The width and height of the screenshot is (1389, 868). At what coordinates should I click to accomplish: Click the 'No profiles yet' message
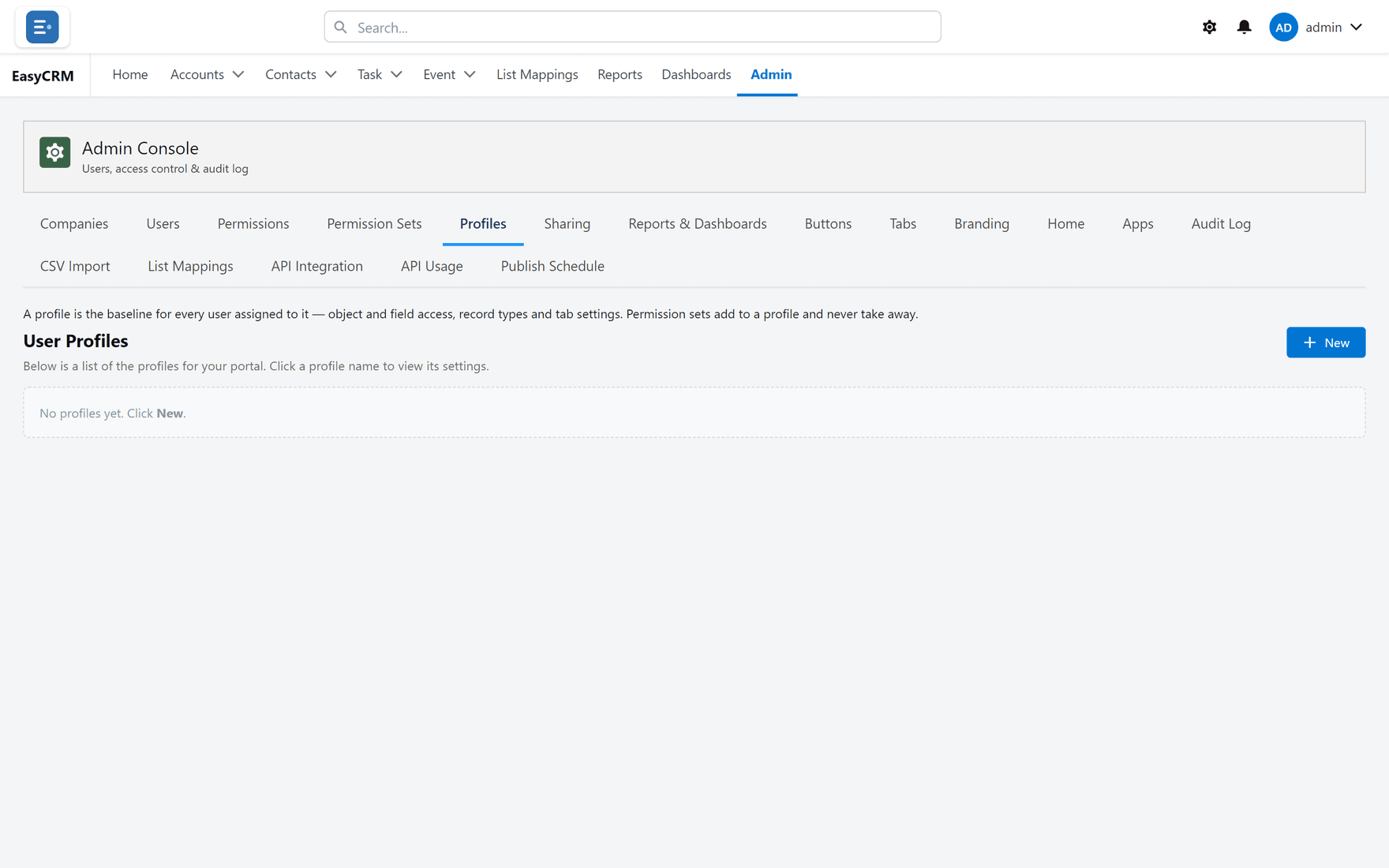(113, 413)
